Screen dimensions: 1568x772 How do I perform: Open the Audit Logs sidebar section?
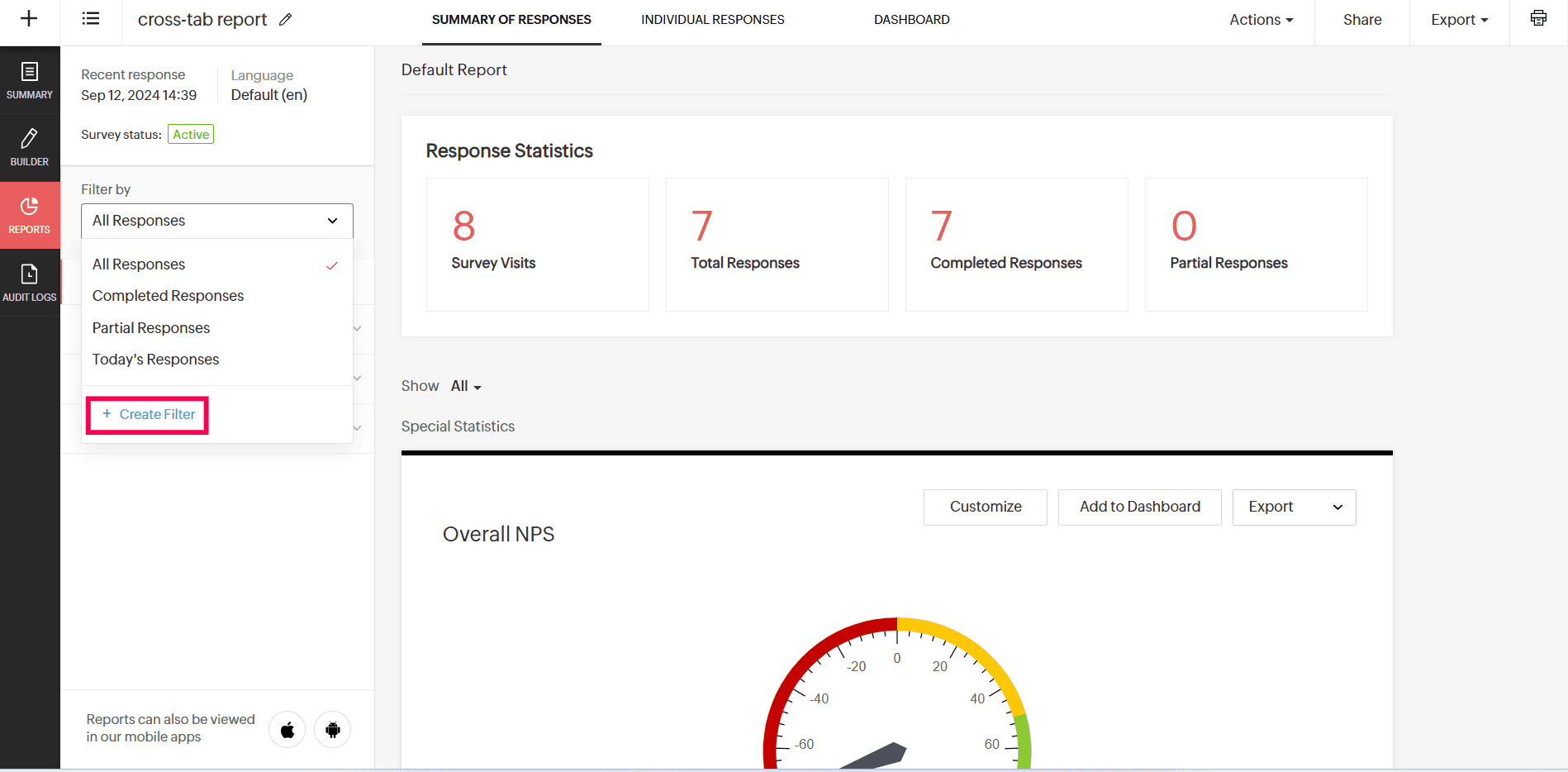pos(30,284)
